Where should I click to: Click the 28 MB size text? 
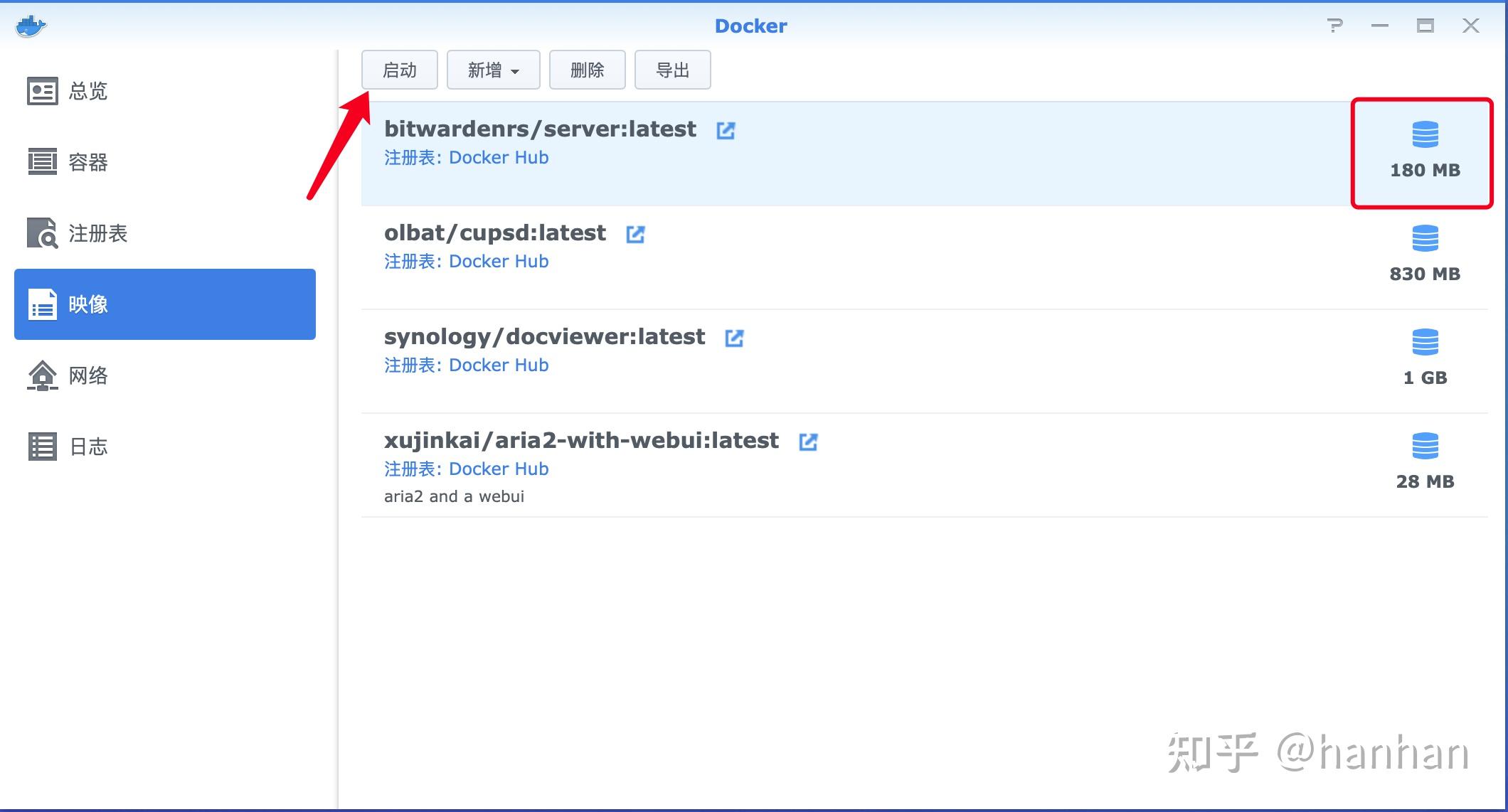[x=1425, y=481]
